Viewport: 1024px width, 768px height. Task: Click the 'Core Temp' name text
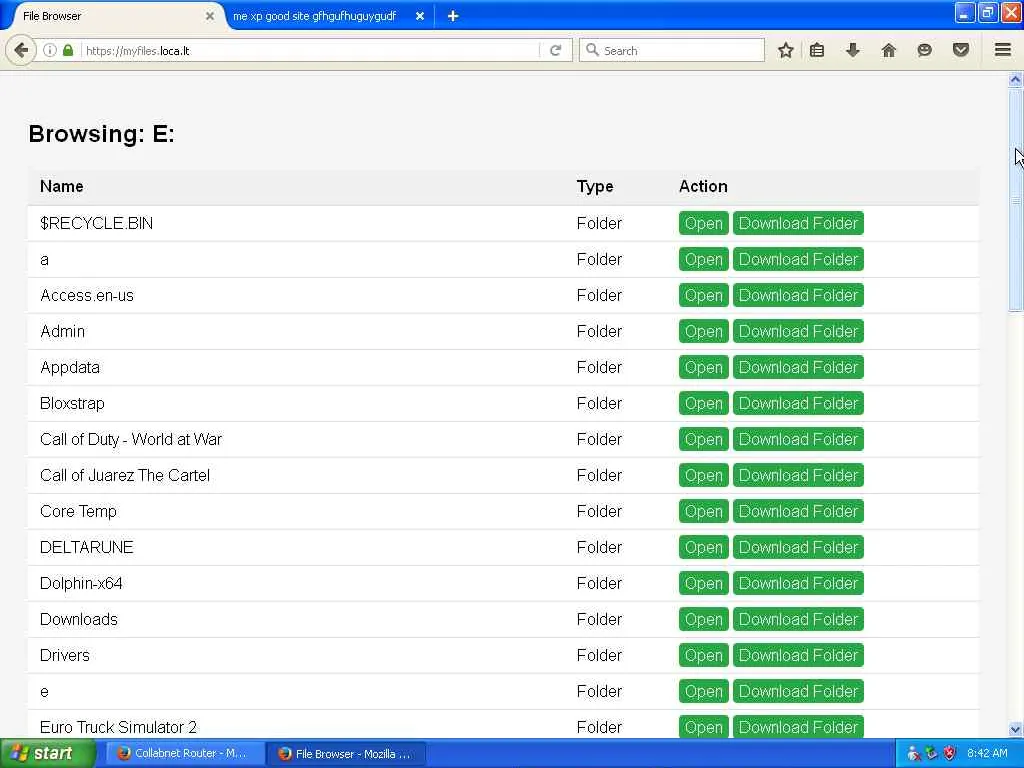[x=78, y=511]
